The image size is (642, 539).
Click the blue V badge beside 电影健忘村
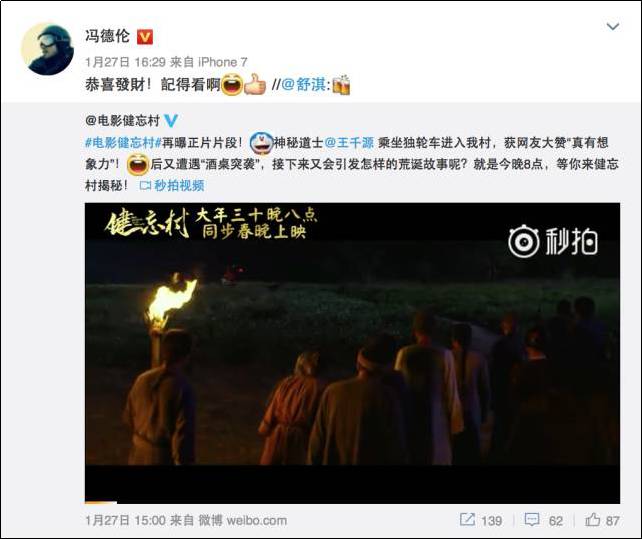point(171,120)
